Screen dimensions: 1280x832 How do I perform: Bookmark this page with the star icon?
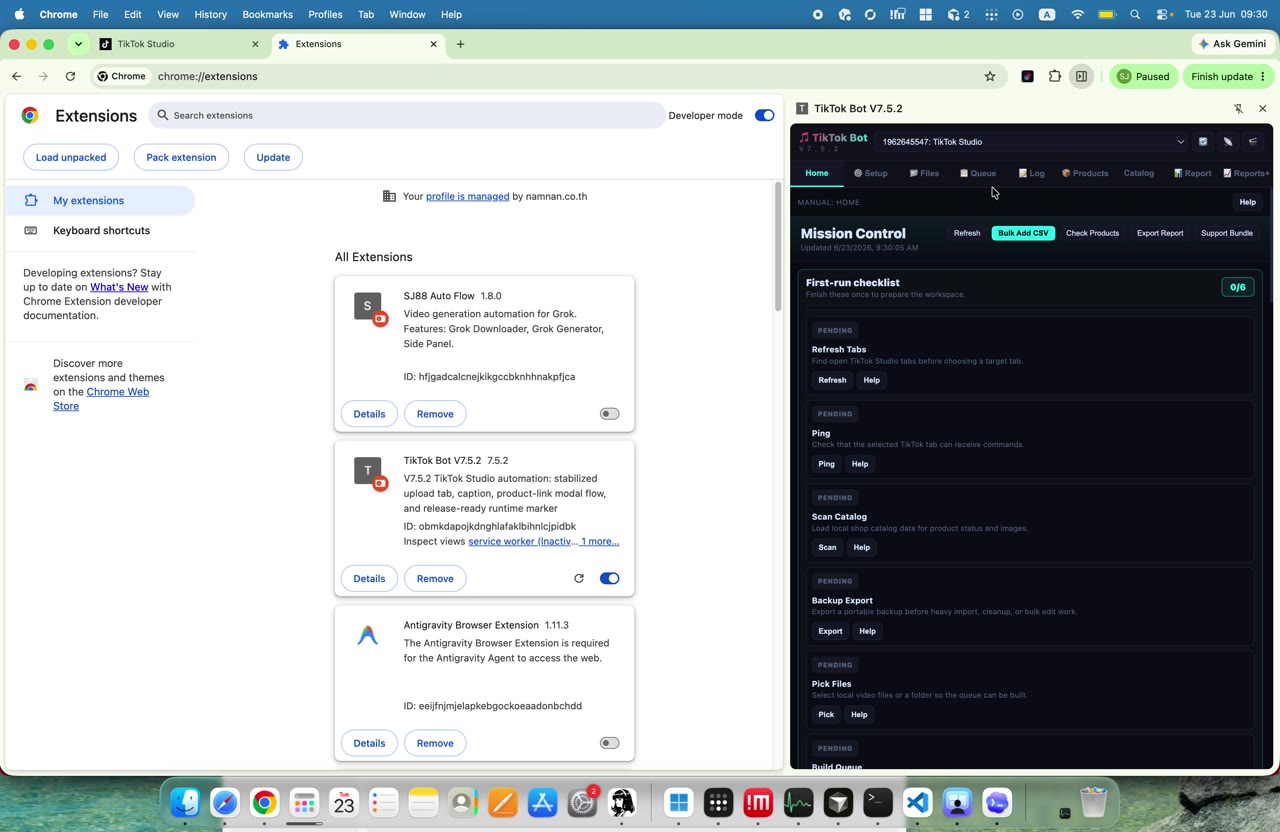point(990,76)
